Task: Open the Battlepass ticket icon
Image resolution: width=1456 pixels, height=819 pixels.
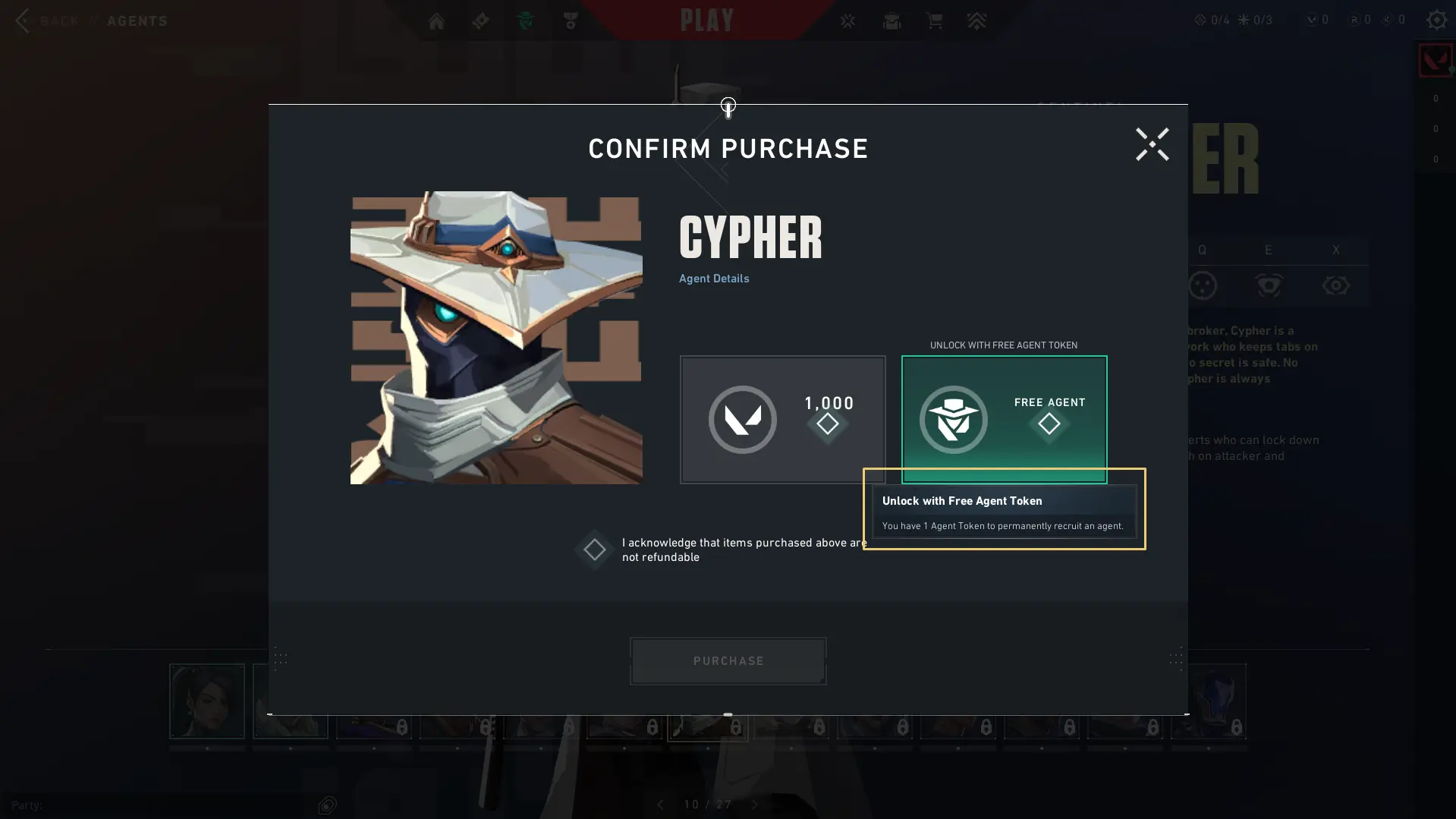Action: [x=480, y=20]
